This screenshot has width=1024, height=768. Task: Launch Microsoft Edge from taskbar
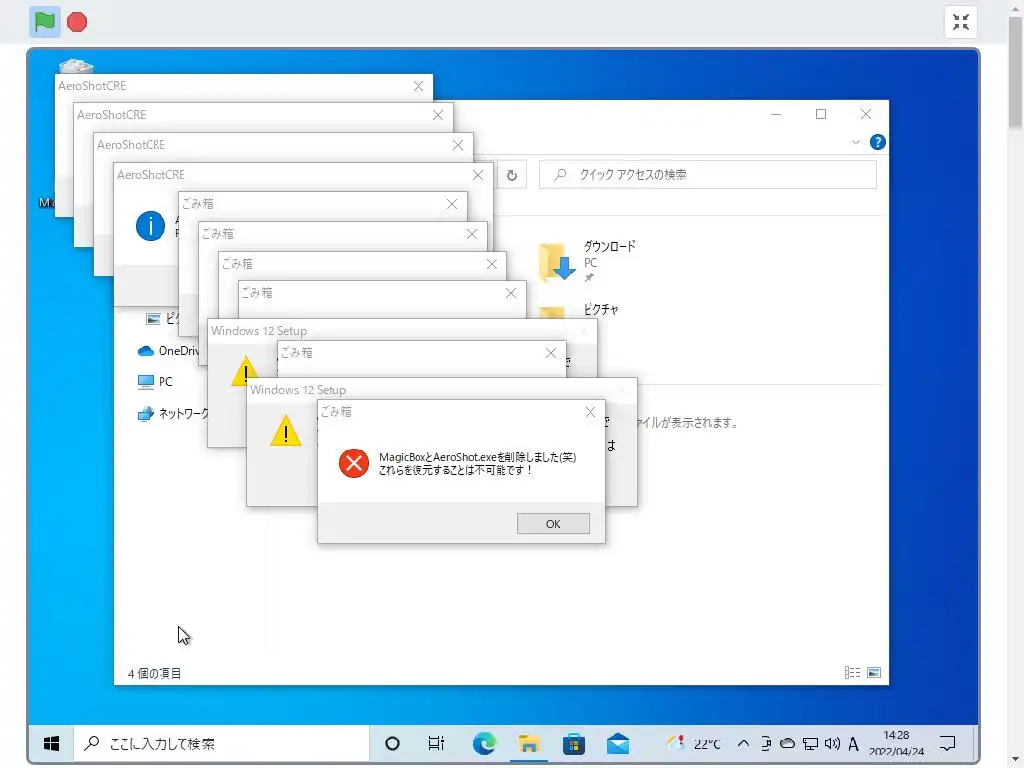coord(484,743)
